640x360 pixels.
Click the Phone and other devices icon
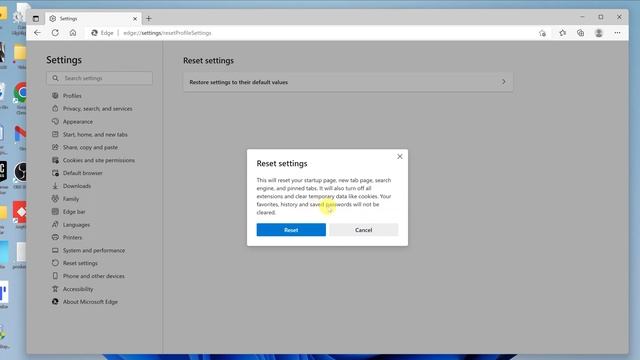pyautogui.click(x=55, y=276)
